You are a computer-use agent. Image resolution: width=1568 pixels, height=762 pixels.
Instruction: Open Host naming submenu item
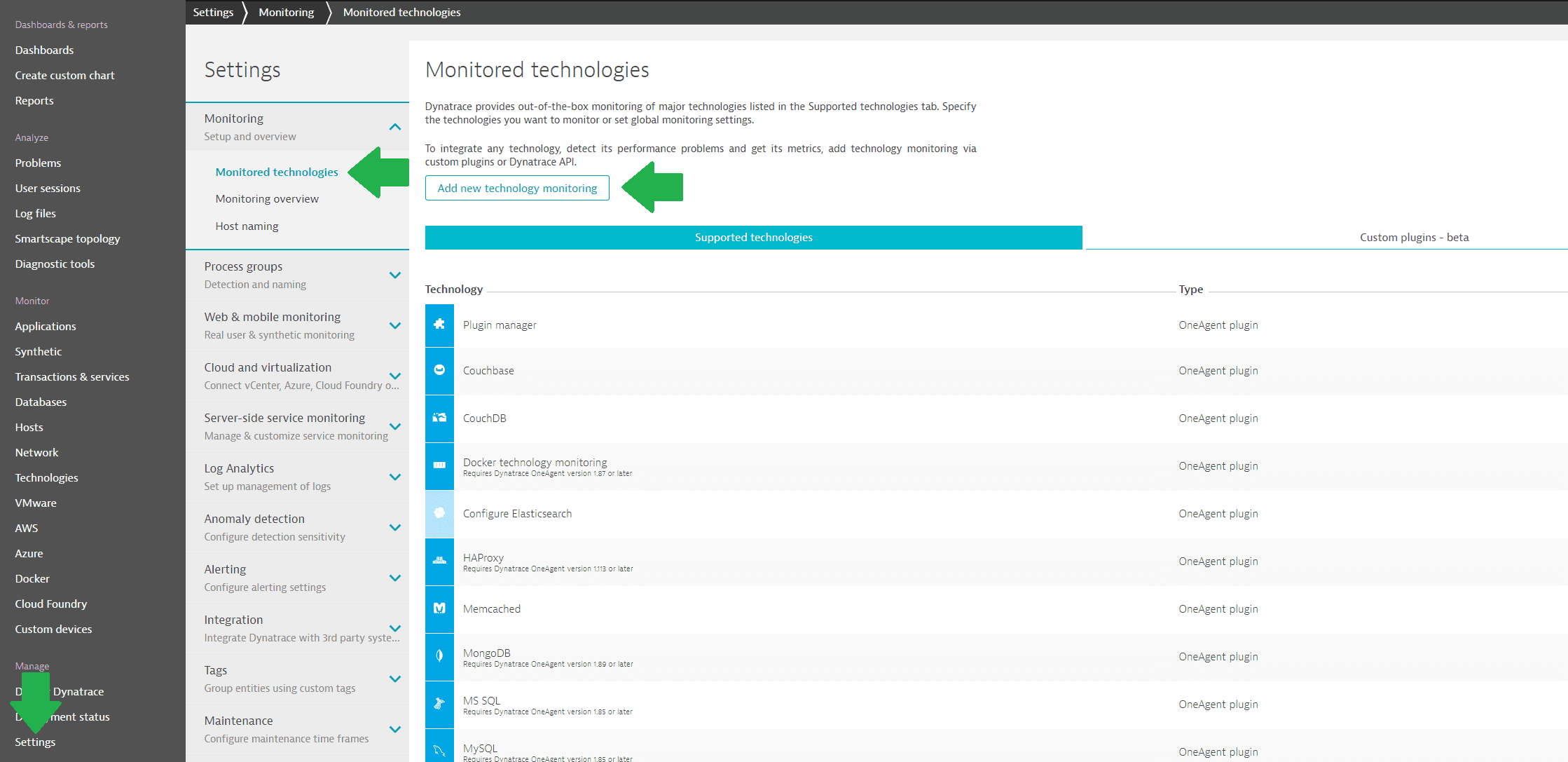click(247, 226)
